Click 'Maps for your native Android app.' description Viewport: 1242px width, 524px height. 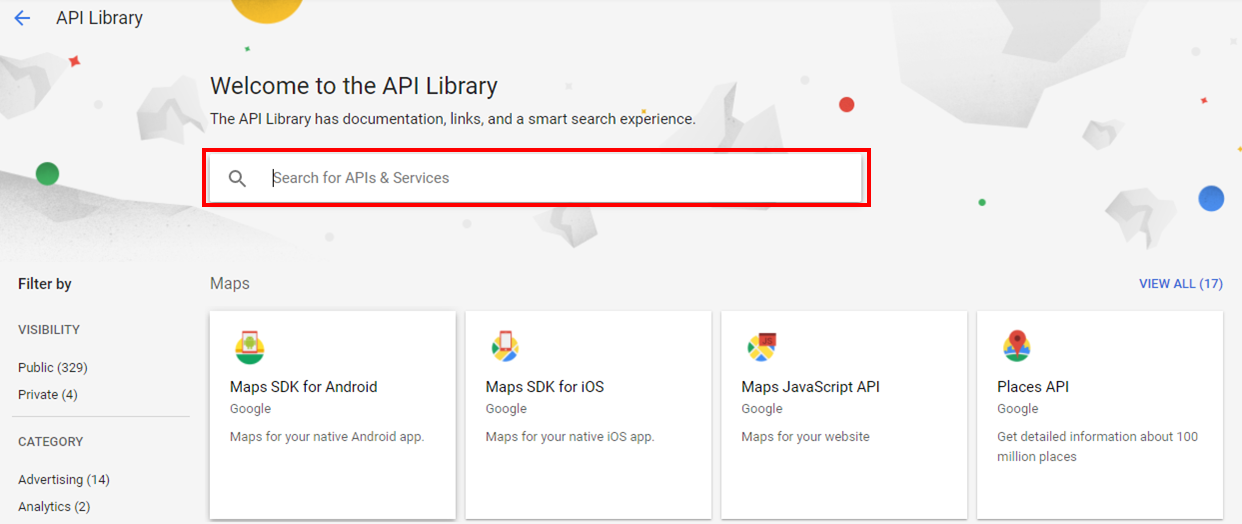coord(327,437)
